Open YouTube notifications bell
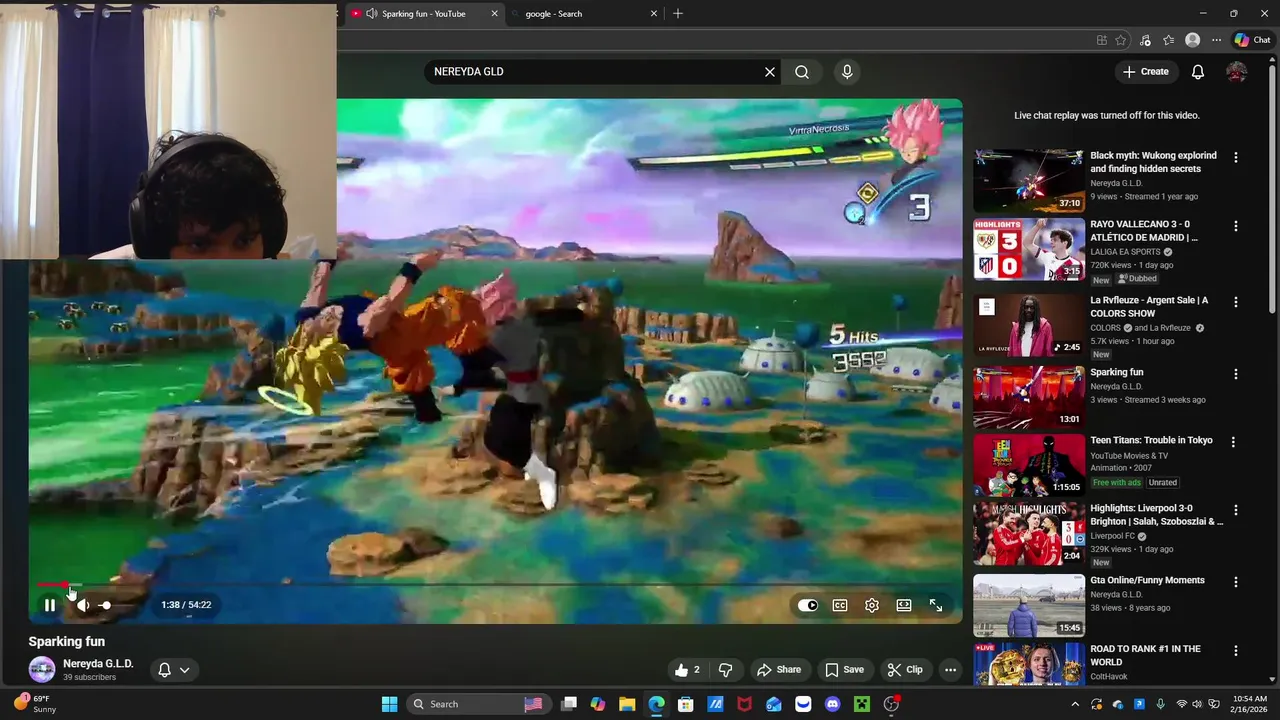 [1198, 72]
